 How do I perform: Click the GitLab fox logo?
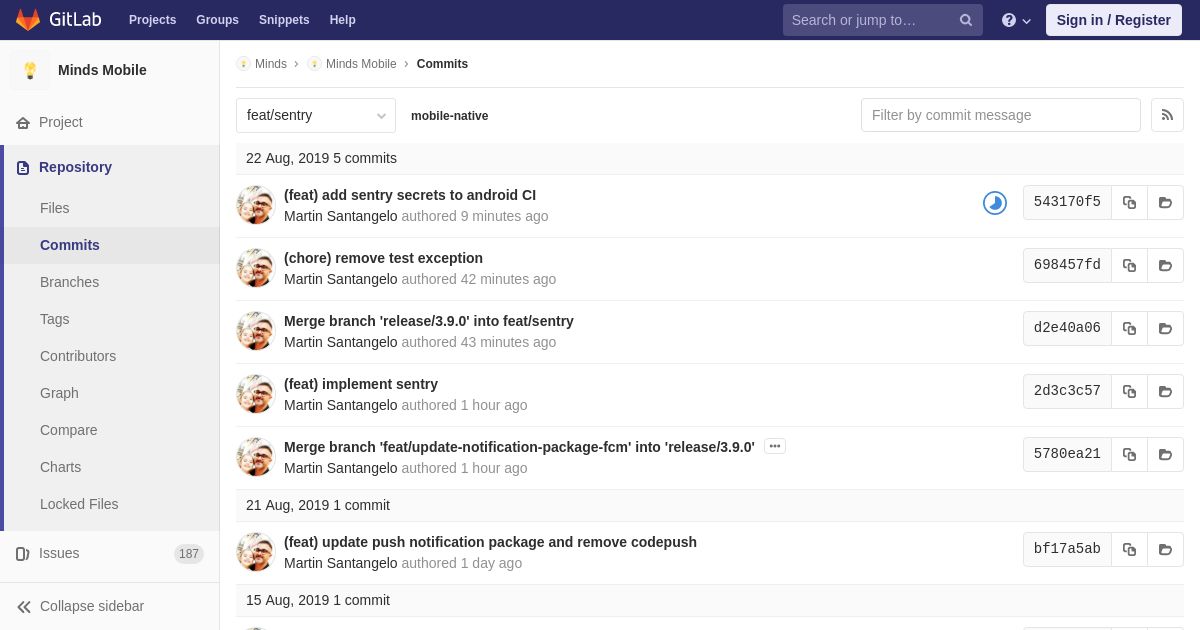[x=28, y=20]
